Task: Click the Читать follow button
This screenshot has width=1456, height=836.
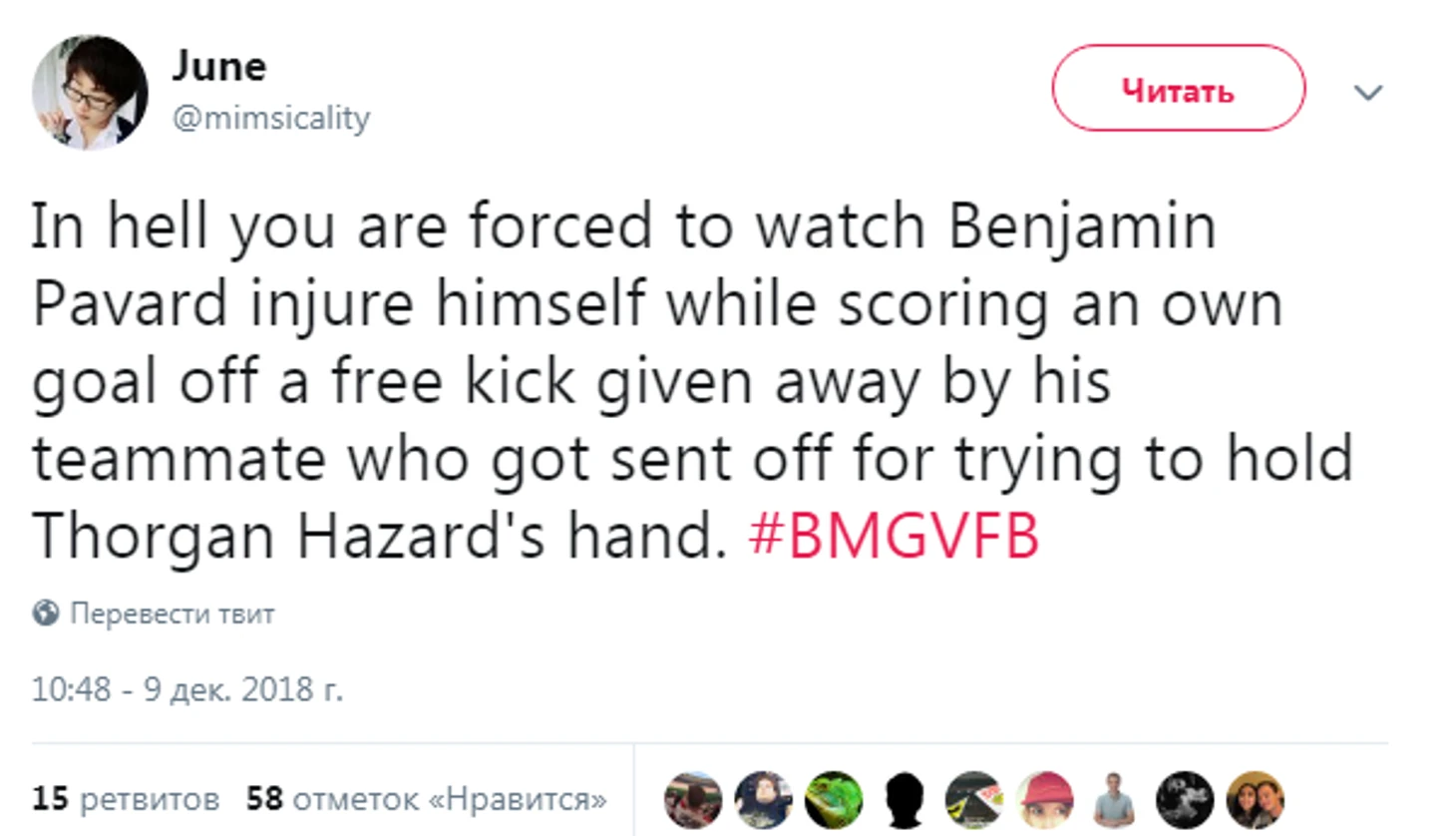Action: point(1178,89)
